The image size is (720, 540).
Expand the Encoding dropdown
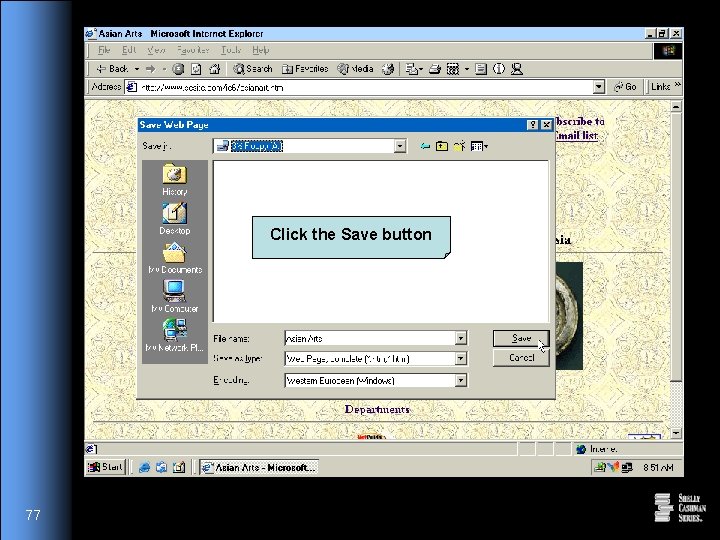click(x=461, y=380)
